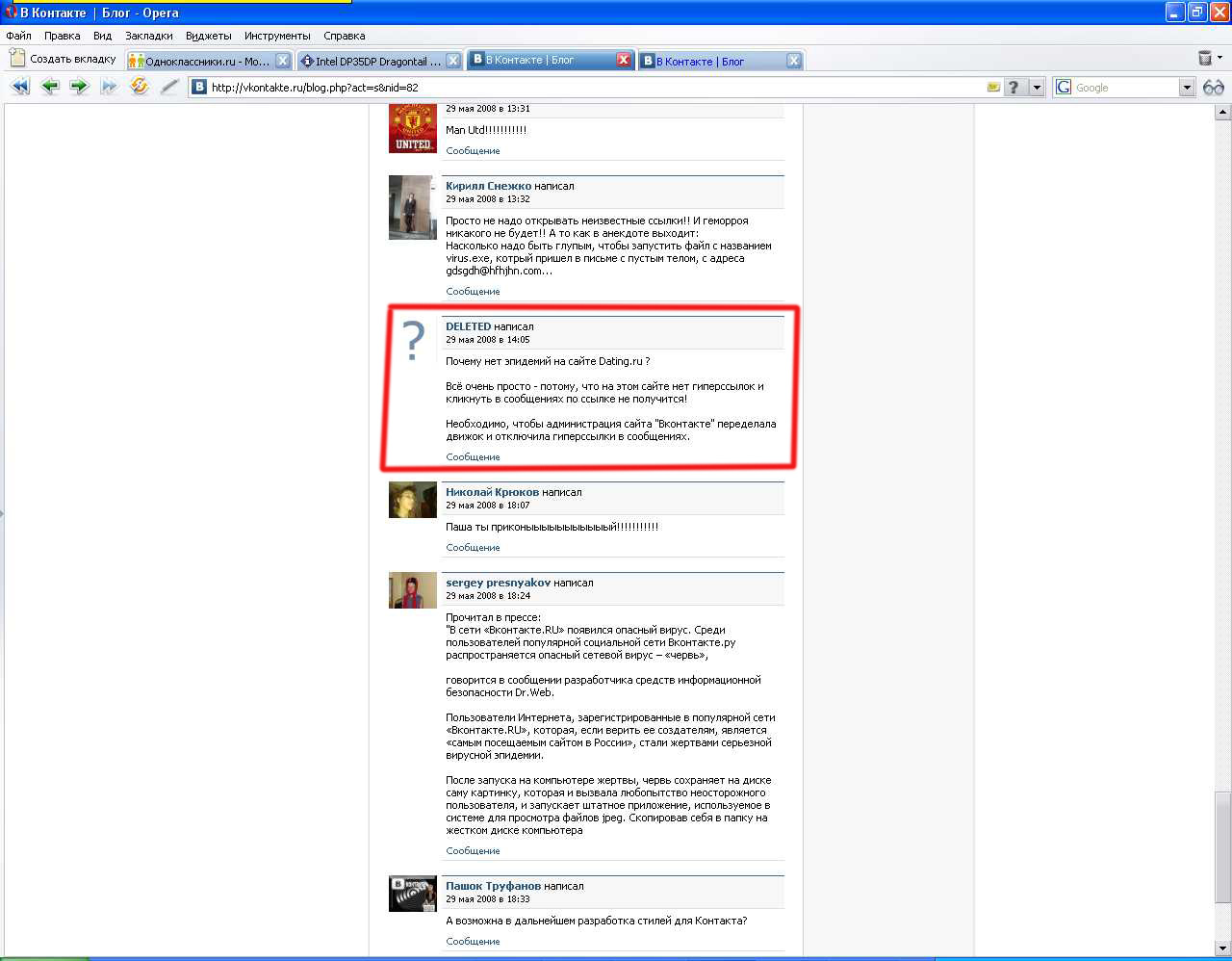Open sergey presnyakov's avatar picture
Image resolution: width=1232 pixels, height=961 pixels.
coord(413,590)
